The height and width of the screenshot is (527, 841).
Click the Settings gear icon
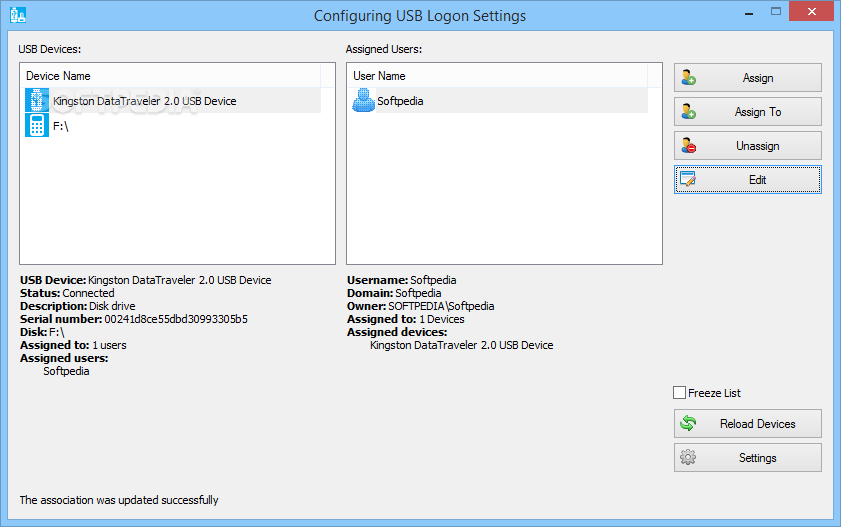coord(688,457)
